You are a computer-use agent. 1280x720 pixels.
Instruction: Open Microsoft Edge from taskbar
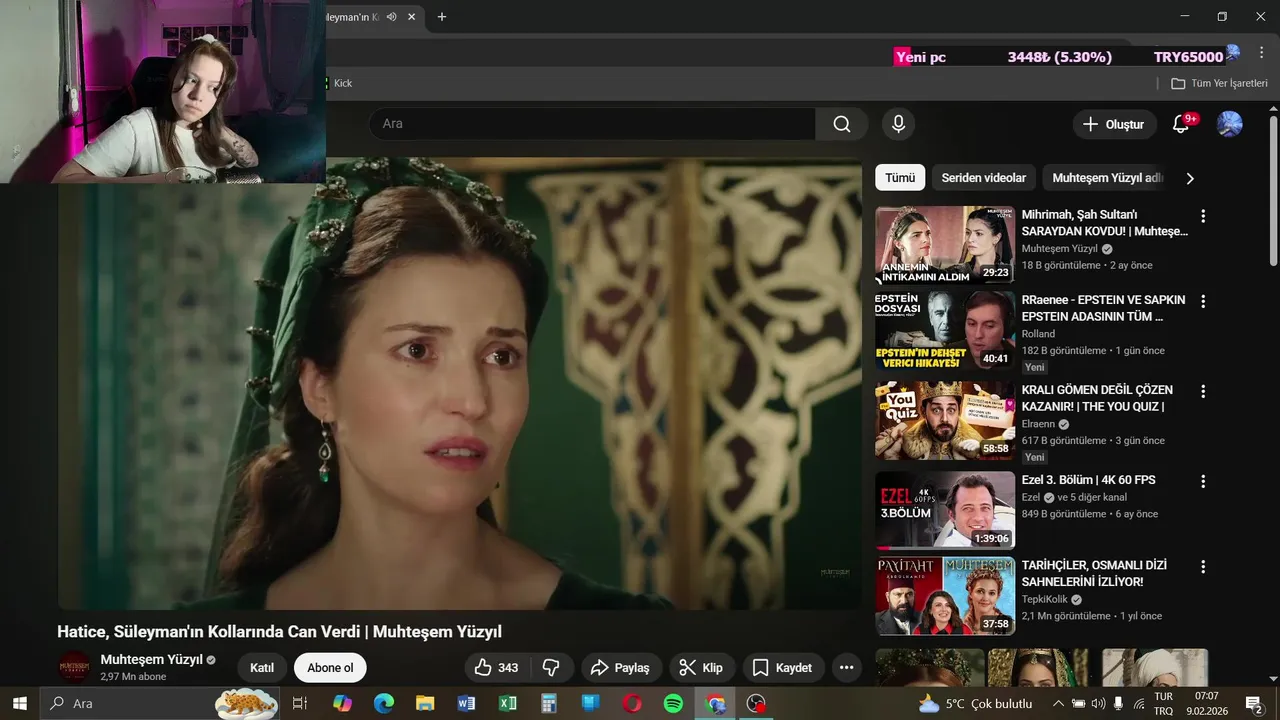coord(384,703)
